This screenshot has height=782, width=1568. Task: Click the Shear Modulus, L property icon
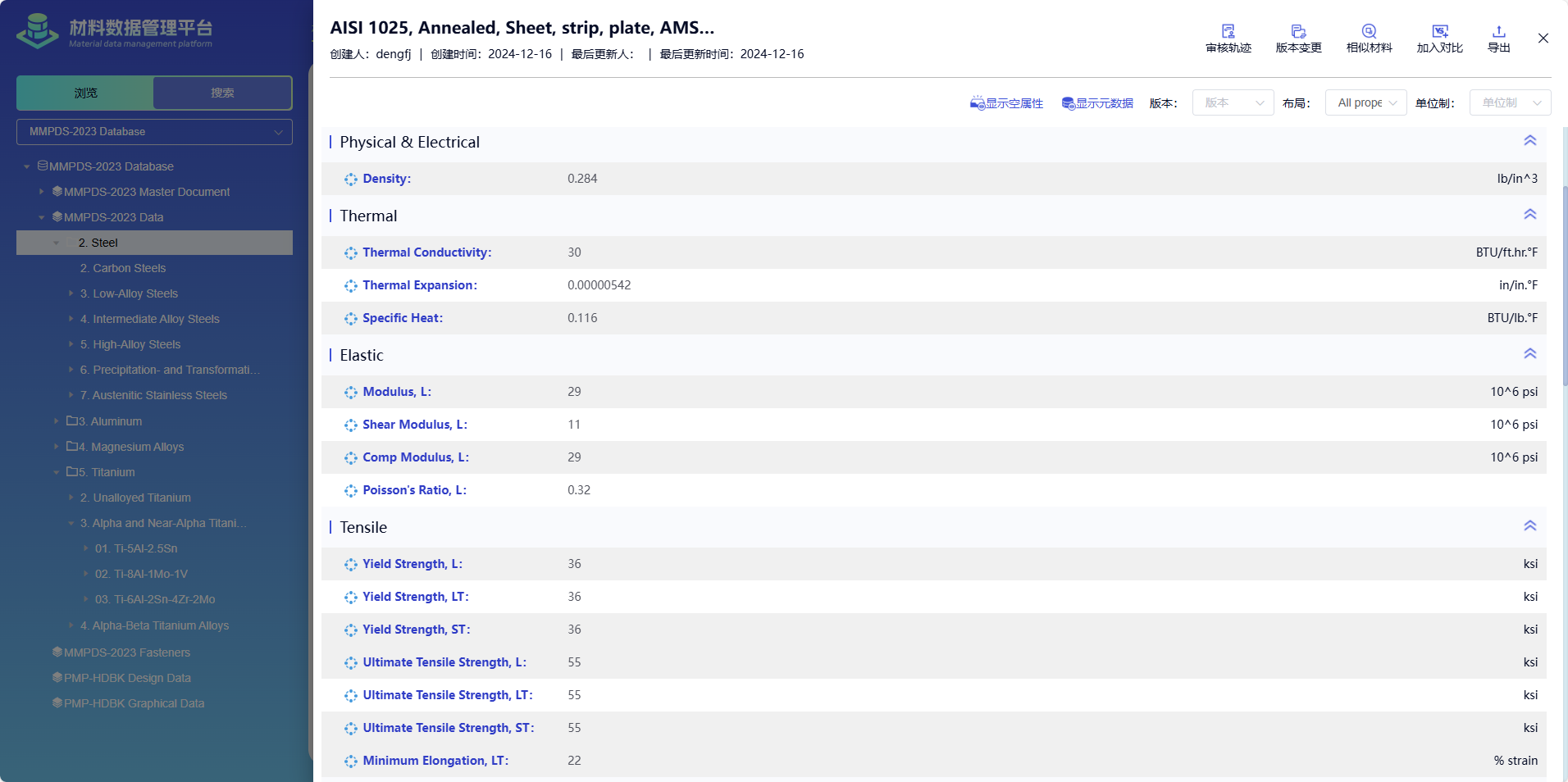[x=351, y=425]
